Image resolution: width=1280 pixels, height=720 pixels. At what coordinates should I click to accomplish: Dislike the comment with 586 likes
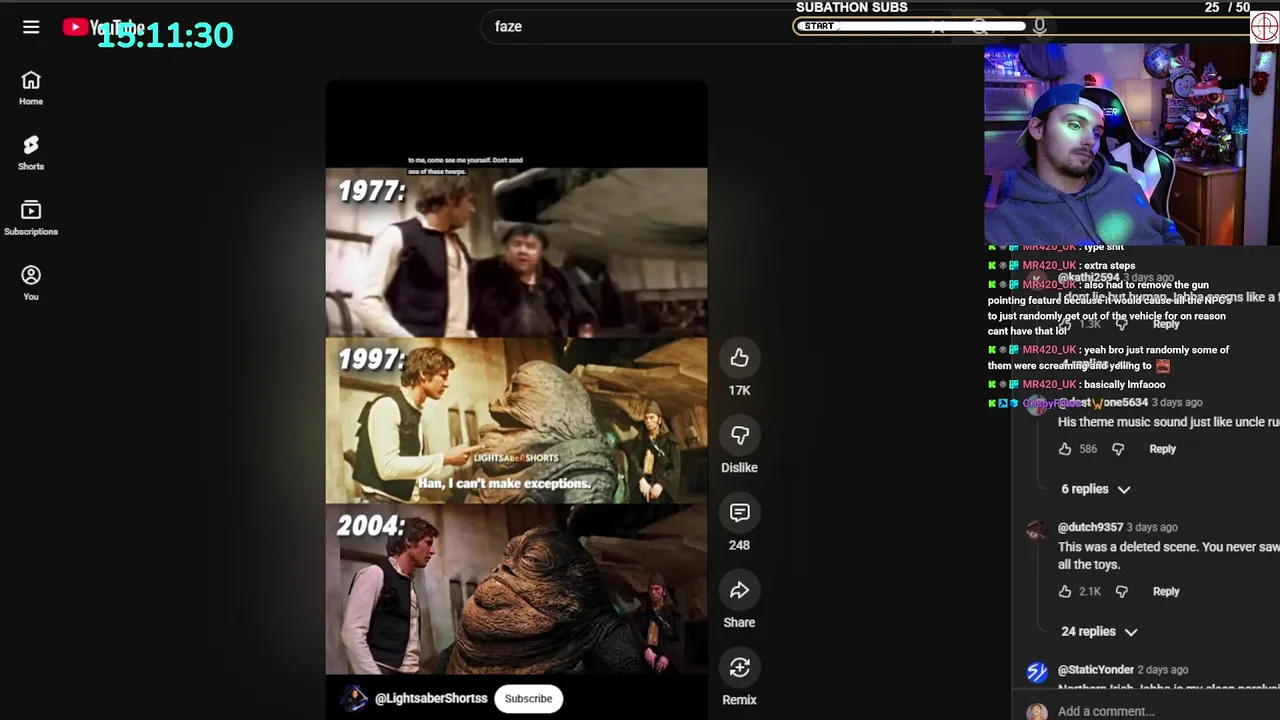1118,449
